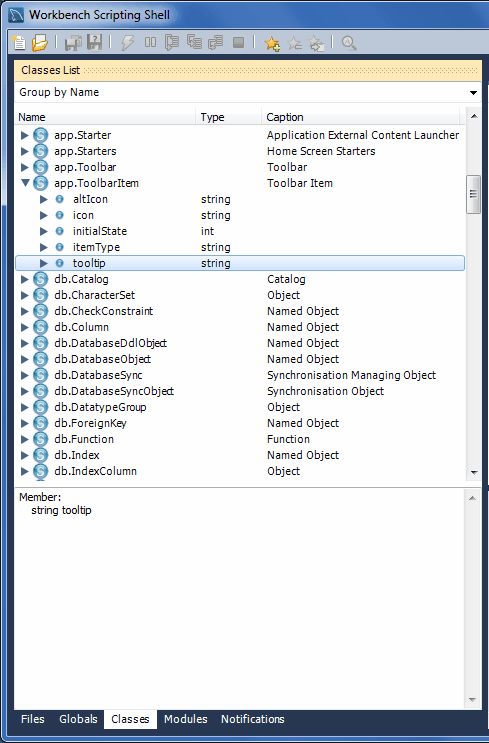Select the db.DatatypeGroup row
The width and height of the screenshot is (489, 743).
(240, 407)
